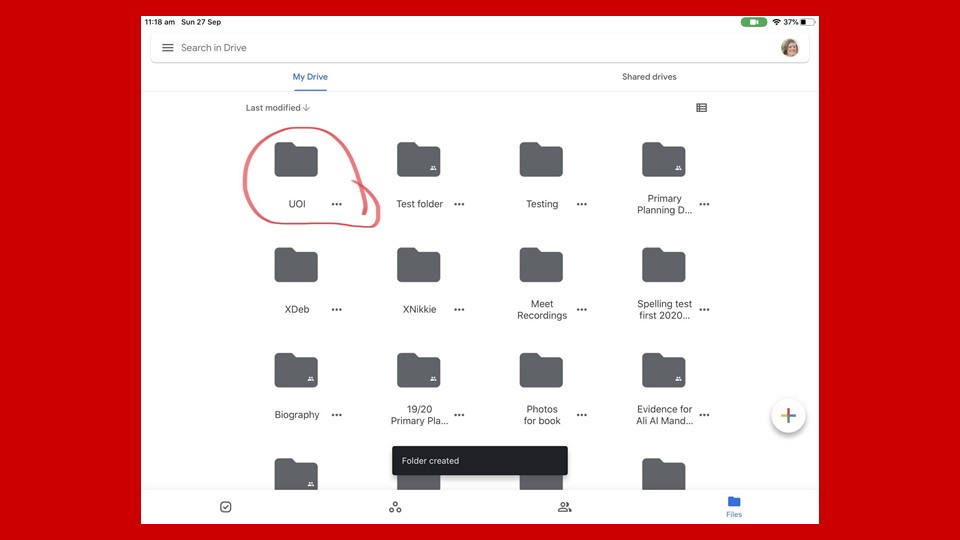960x540 pixels.
Task: Open more options for Testing folder
Action: coord(581,204)
